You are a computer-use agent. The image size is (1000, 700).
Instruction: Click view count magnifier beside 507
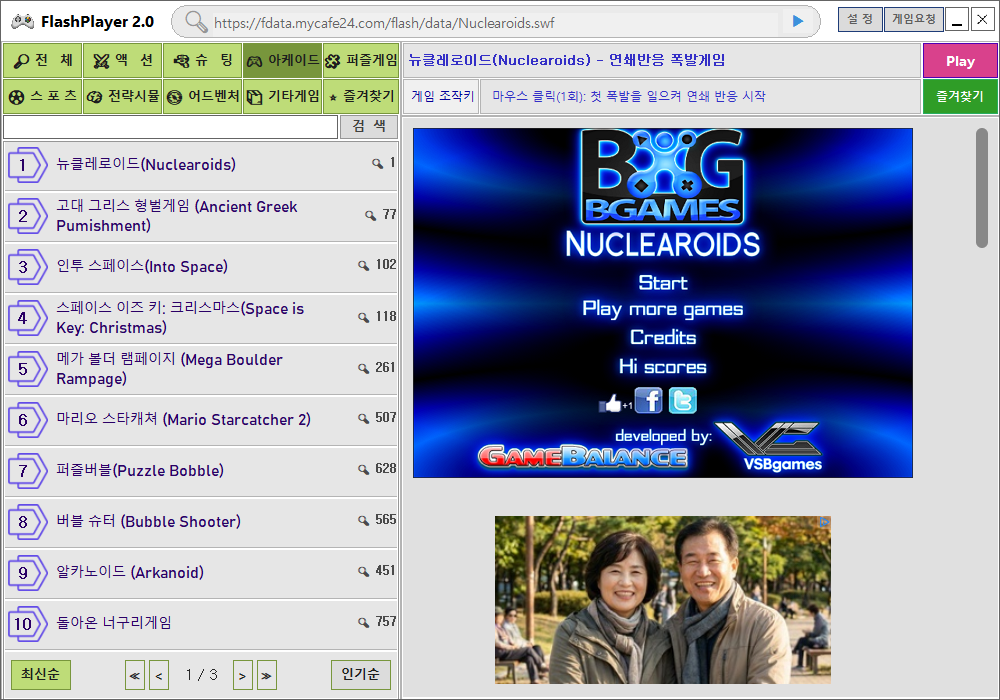point(364,419)
